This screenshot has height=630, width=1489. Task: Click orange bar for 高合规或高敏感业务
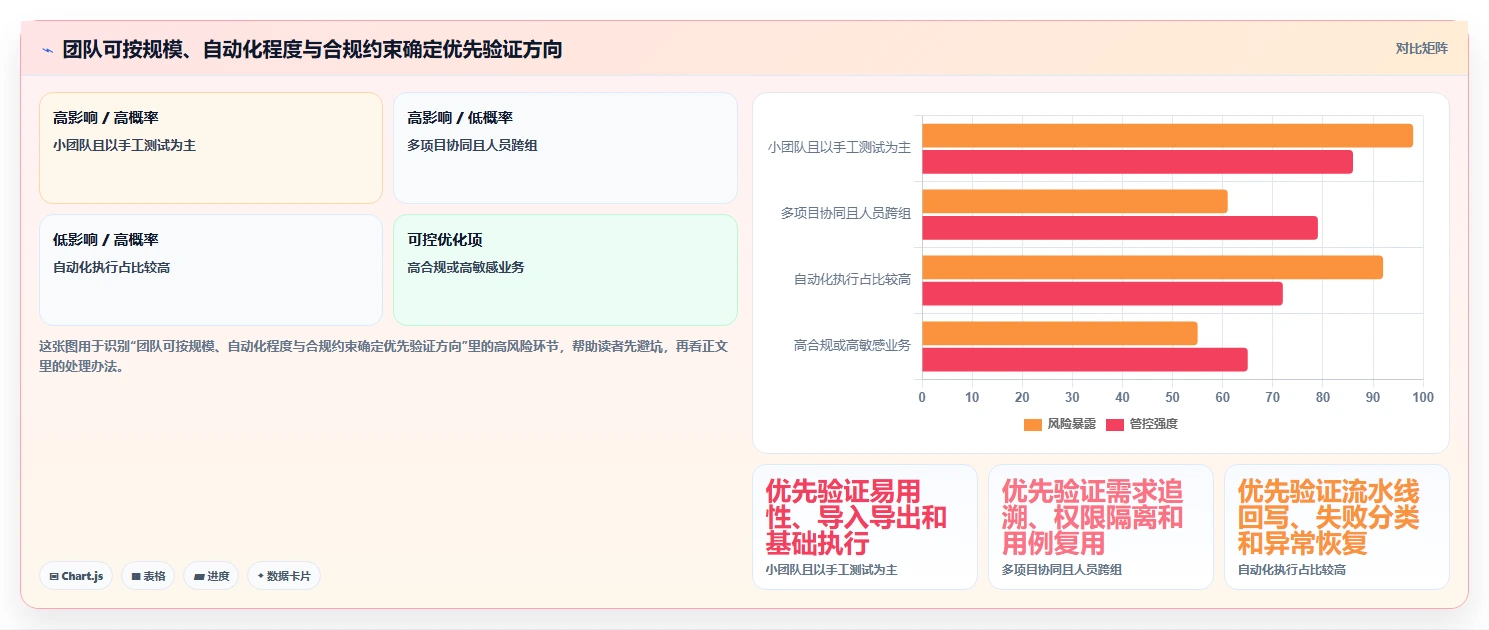pos(1059,333)
